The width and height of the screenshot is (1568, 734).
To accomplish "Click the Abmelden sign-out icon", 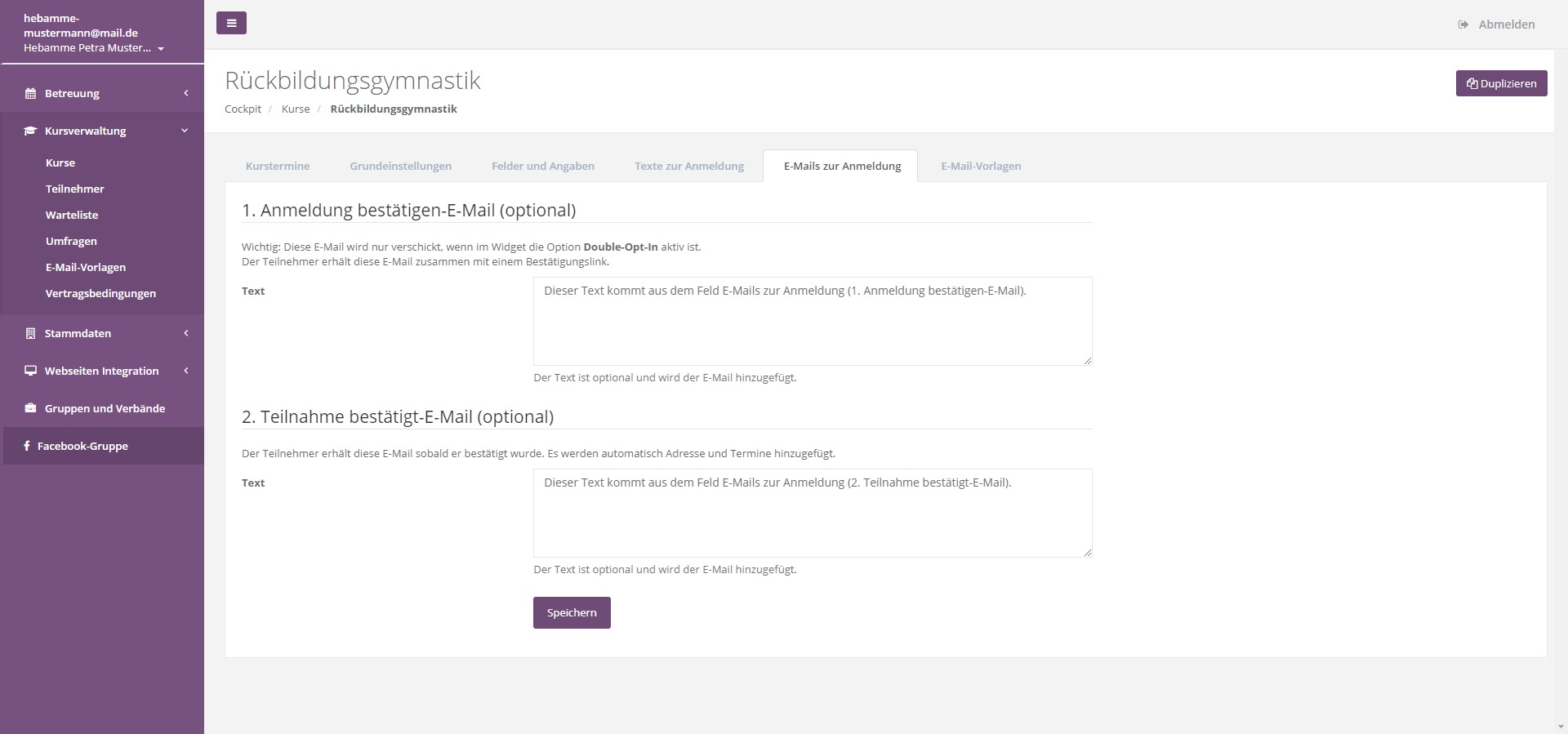I will [x=1463, y=24].
